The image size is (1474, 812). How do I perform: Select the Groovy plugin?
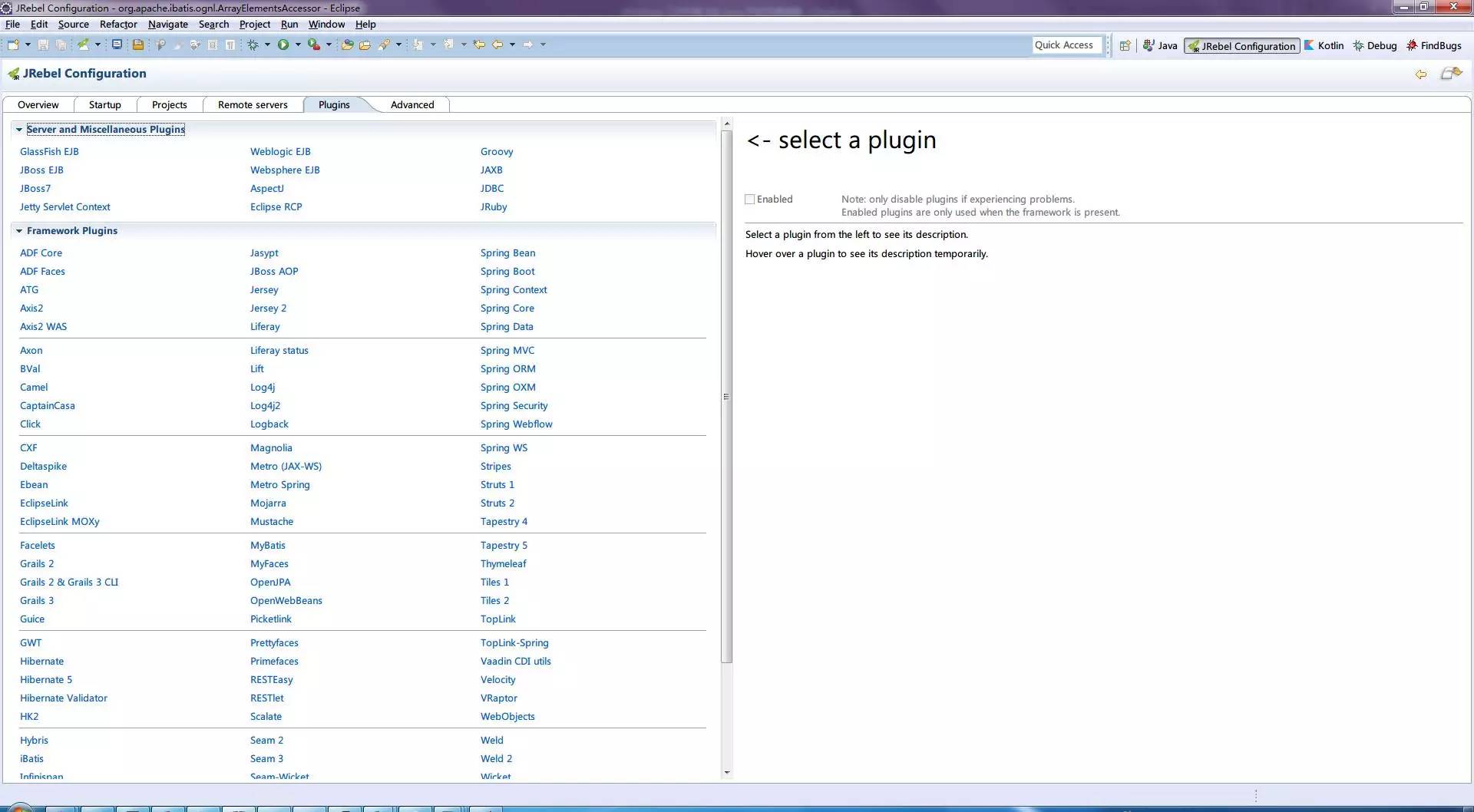tap(497, 152)
